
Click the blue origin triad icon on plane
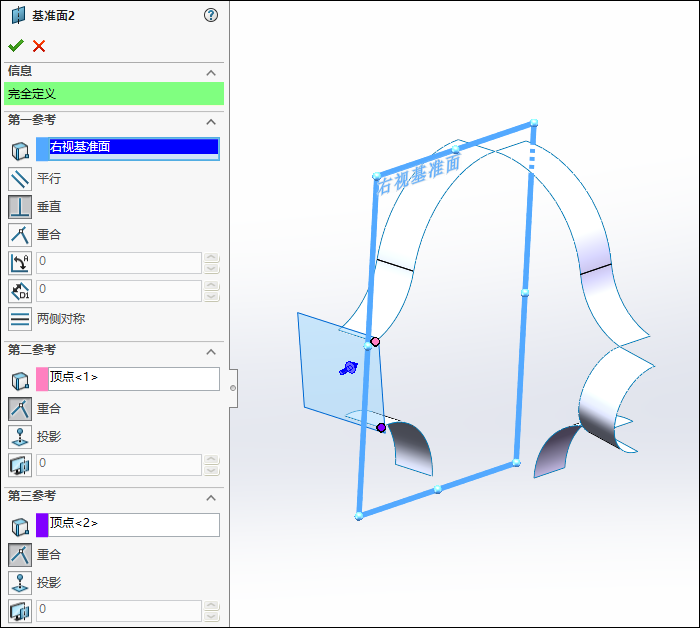coord(349,368)
